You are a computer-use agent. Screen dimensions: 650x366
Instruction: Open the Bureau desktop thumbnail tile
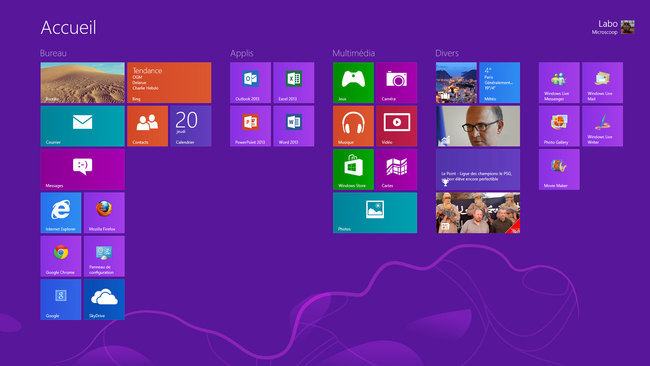82,82
